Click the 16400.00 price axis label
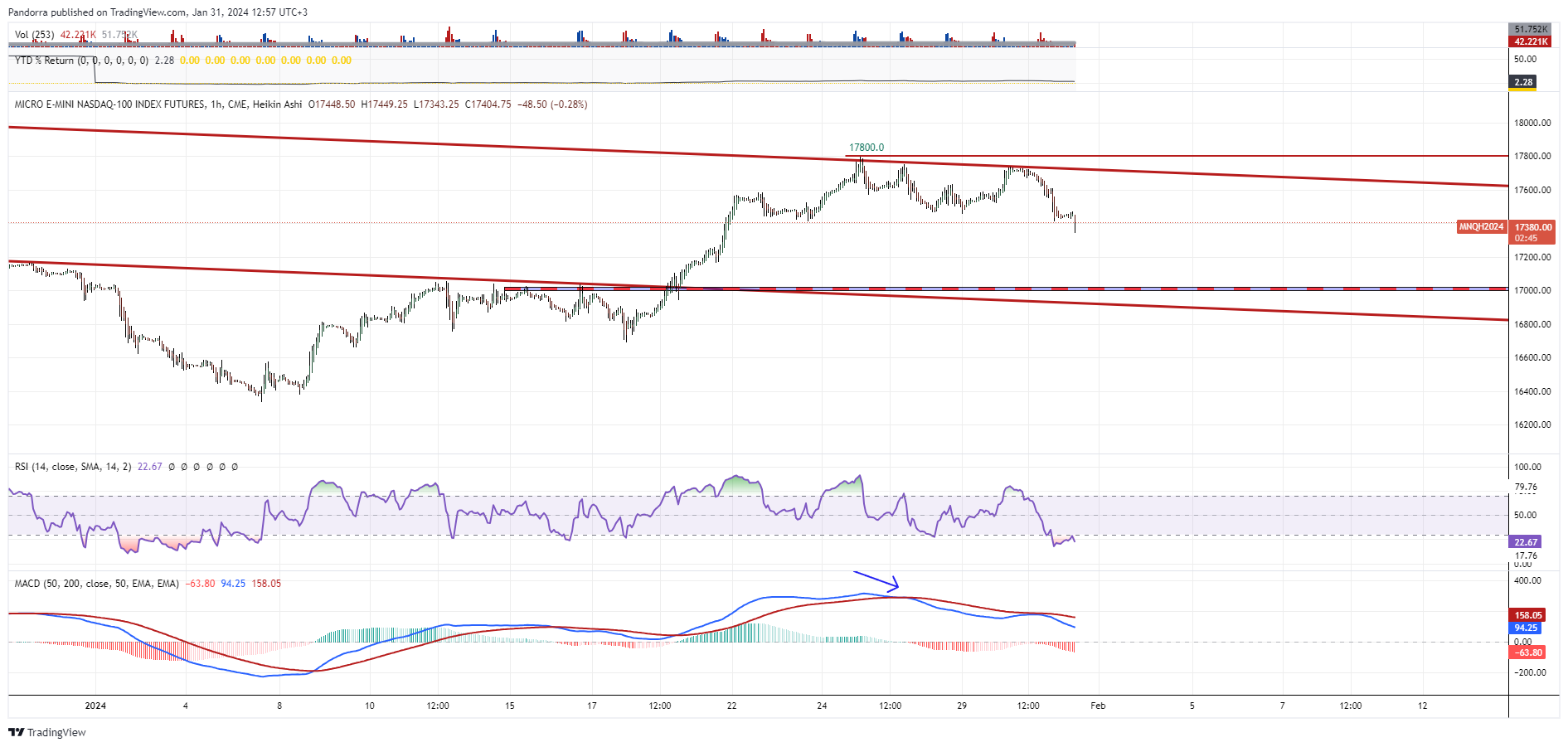The height and width of the screenshot is (747, 1568). click(x=1532, y=391)
